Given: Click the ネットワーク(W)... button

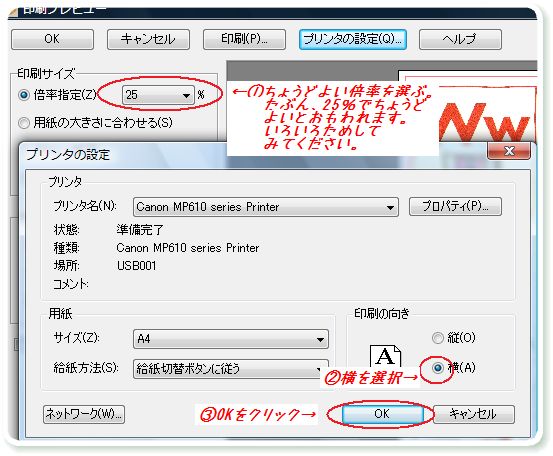Looking at the screenshot, I should point(84,414).
